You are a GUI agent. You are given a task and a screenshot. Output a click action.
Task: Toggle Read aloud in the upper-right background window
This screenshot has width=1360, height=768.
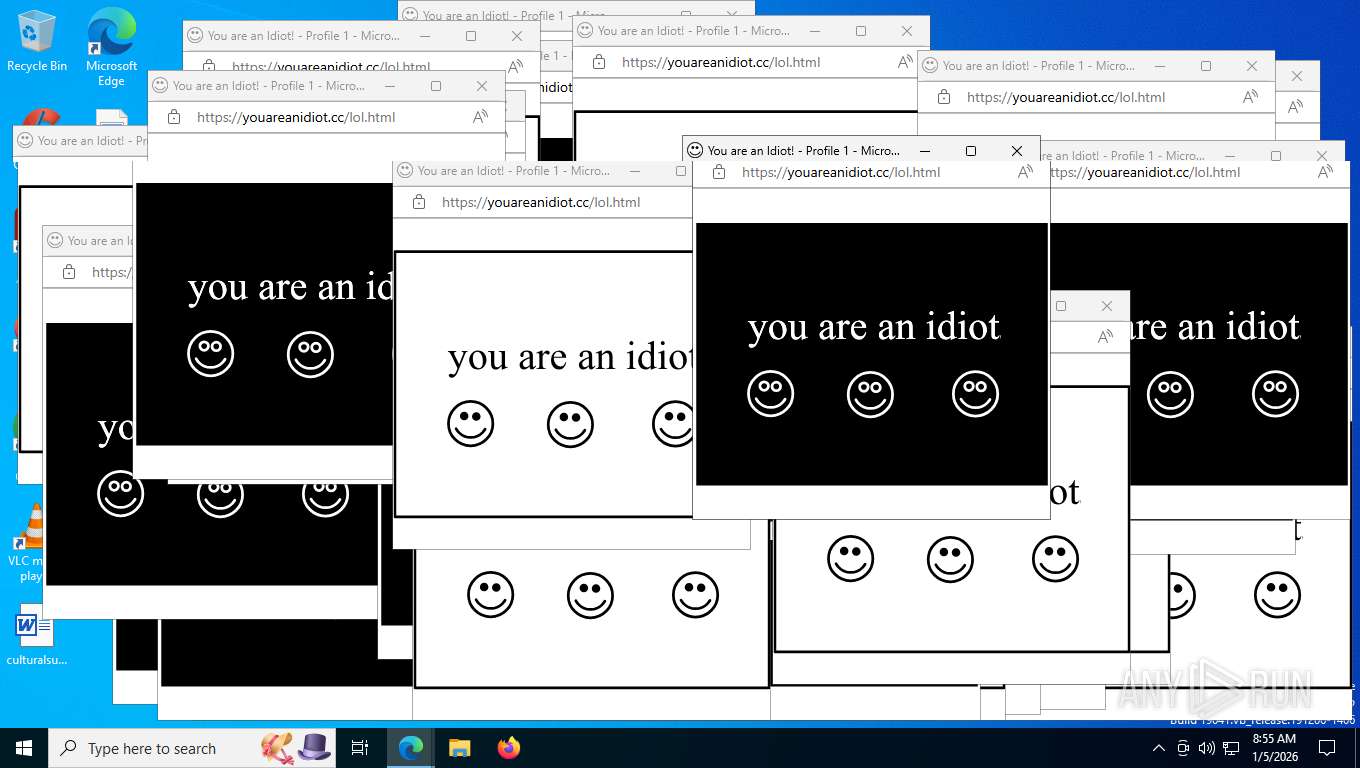[x=1250, y=97]
